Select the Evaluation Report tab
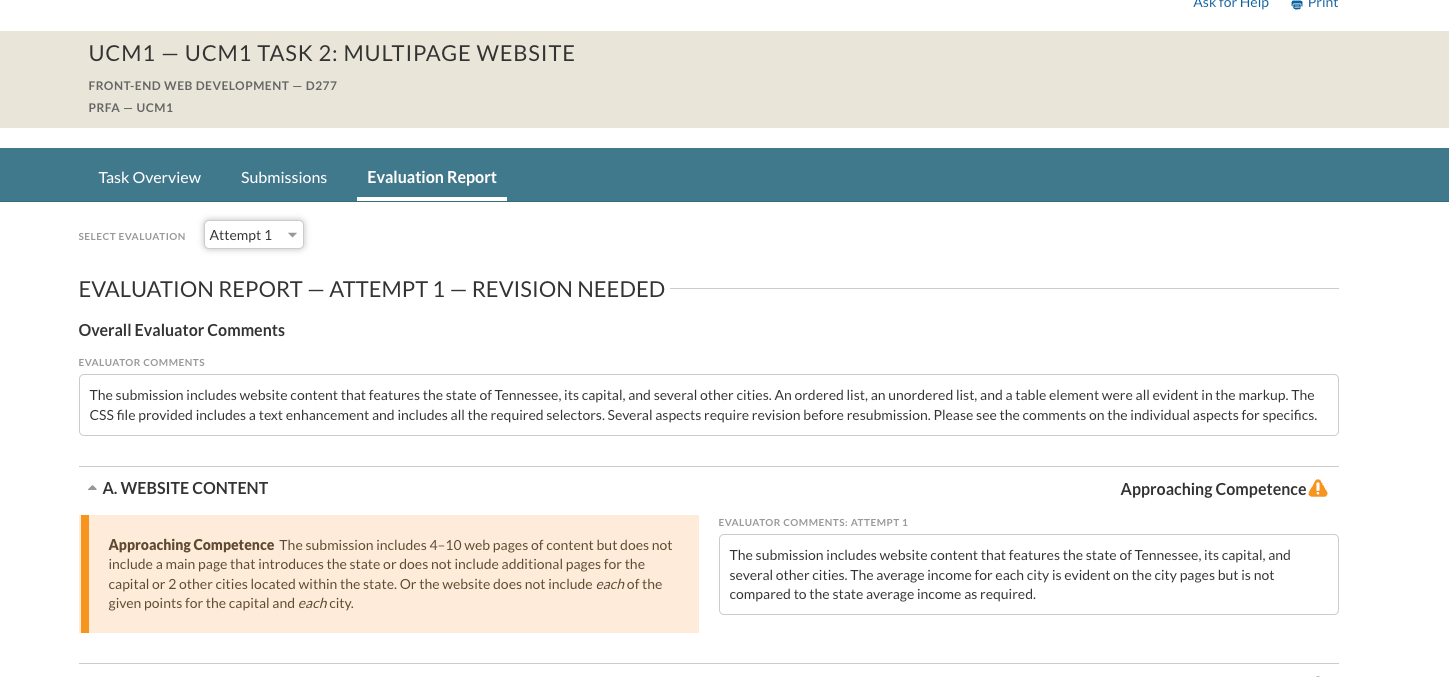1449x677 pixels. (431, 177)
